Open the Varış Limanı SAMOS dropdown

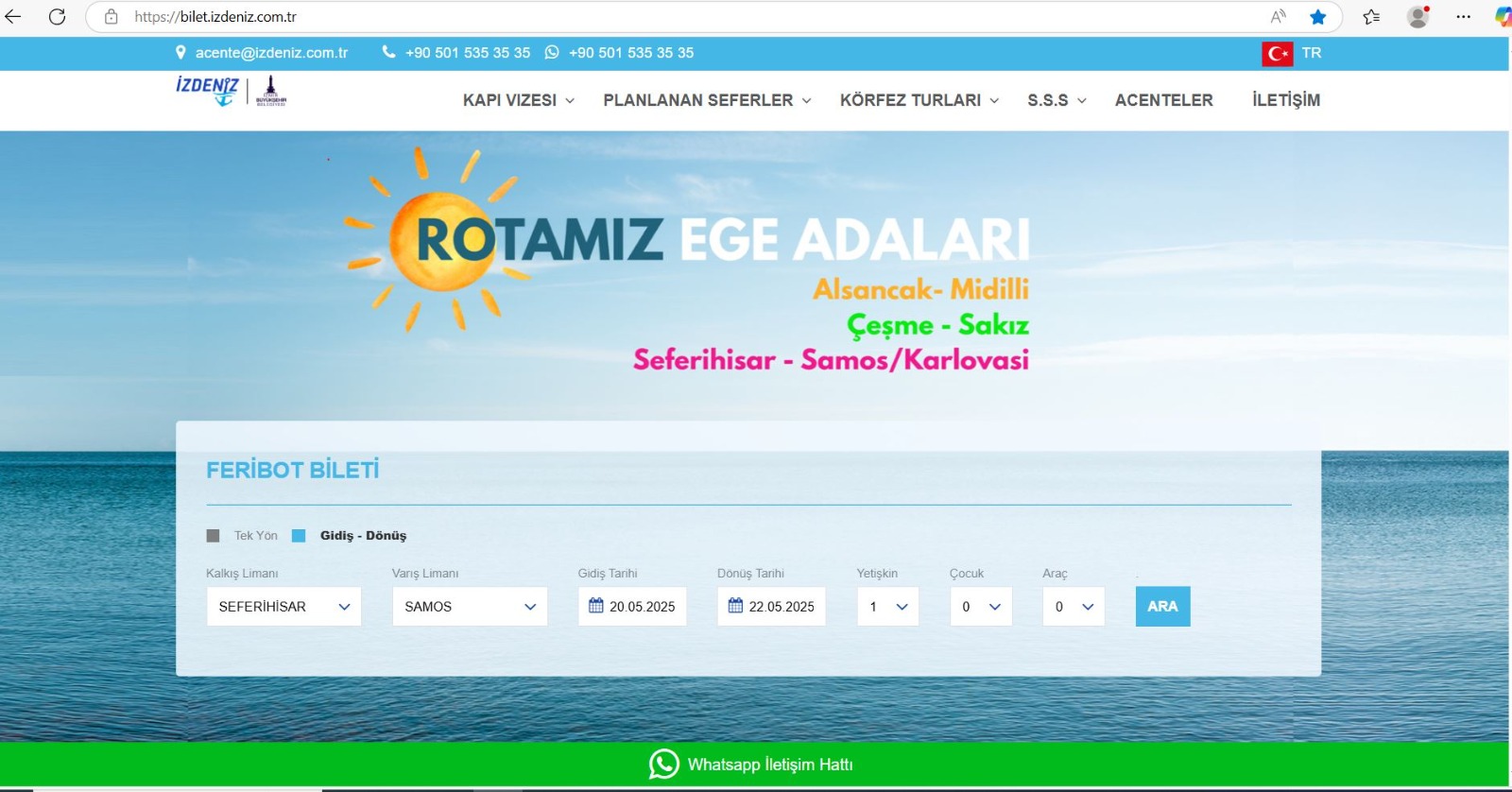pos(470,607)
